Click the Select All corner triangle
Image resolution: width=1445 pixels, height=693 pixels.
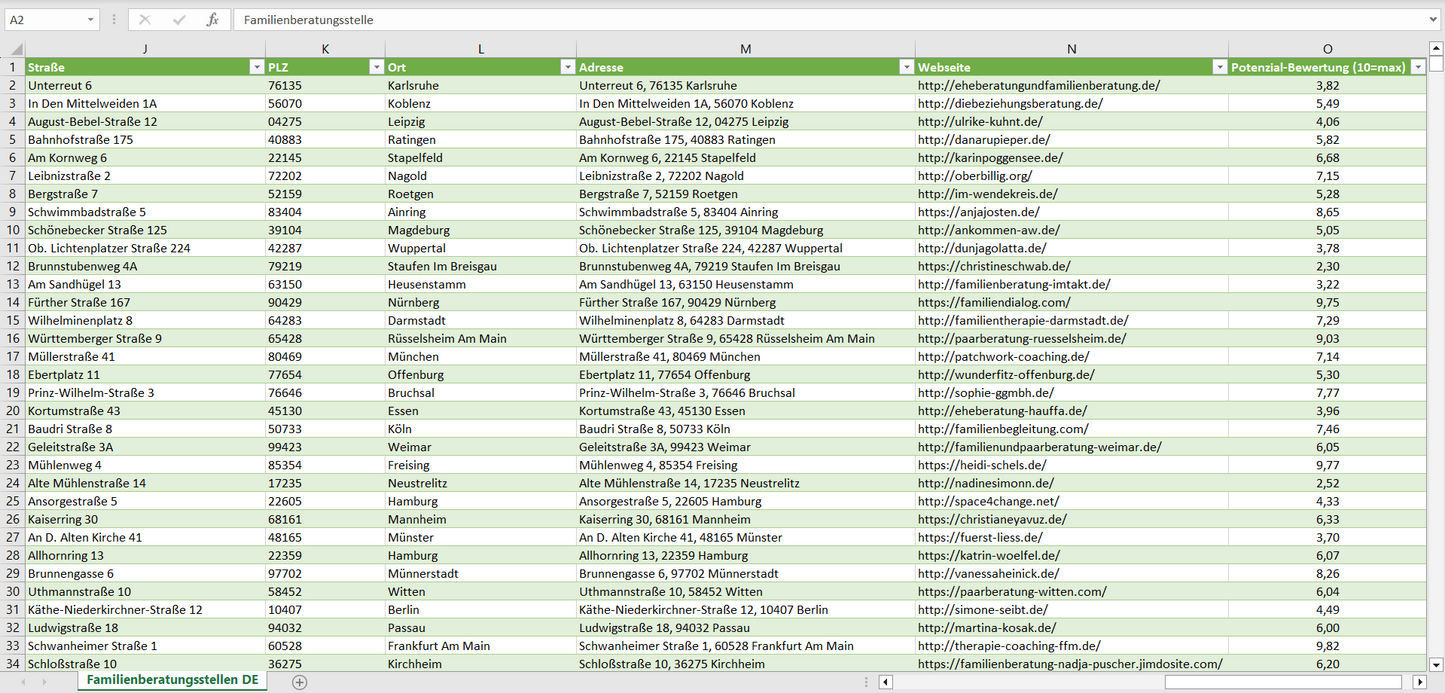[x=13, y=49]
